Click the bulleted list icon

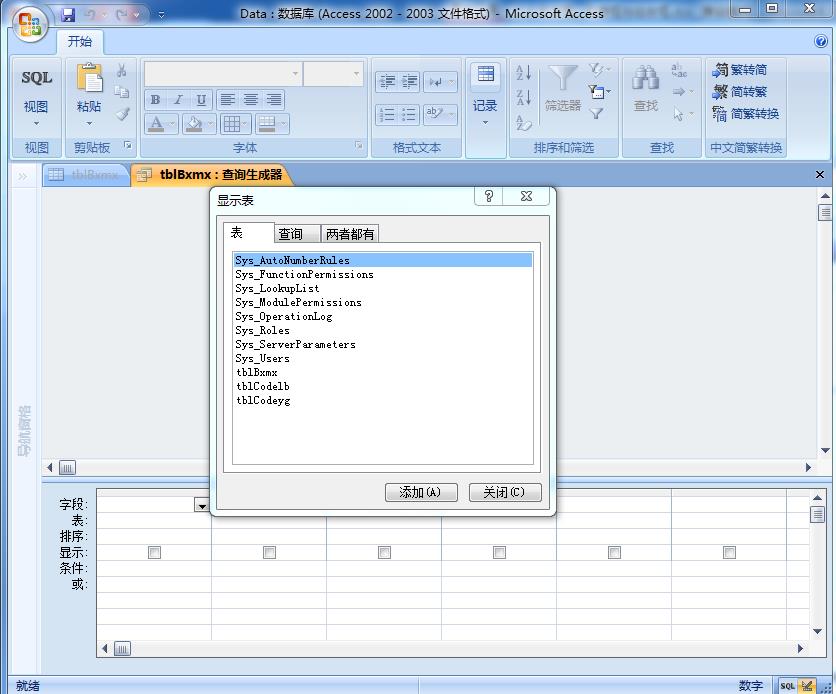point(409,114)
